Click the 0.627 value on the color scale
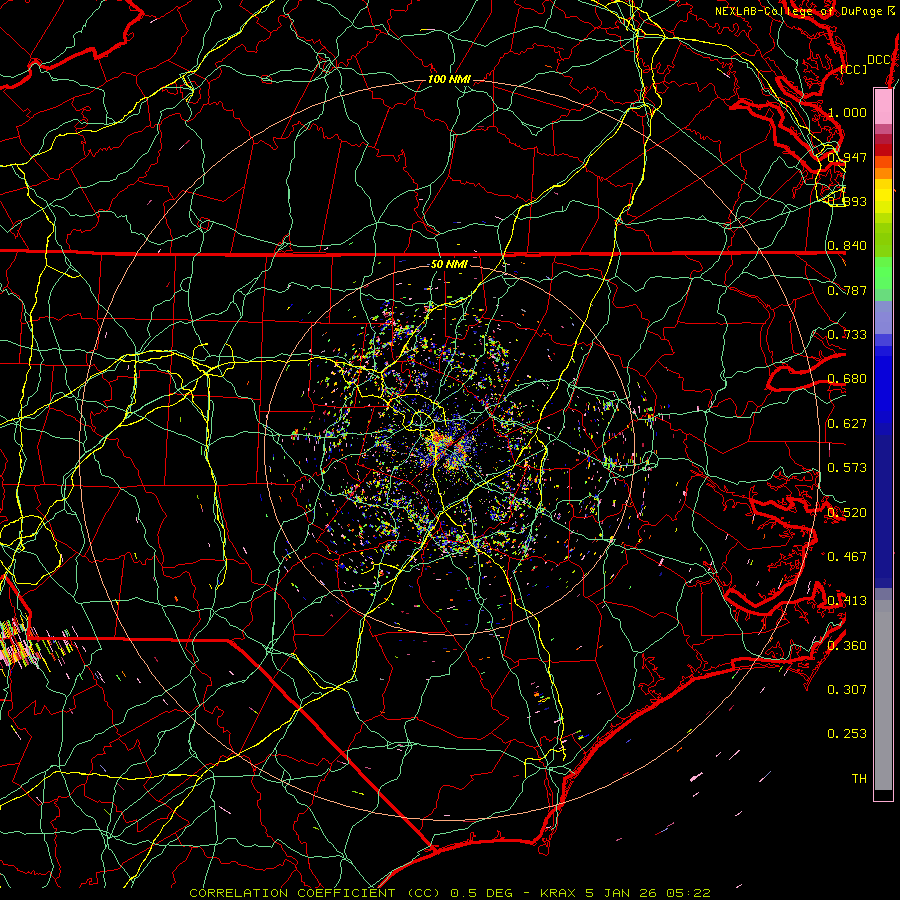The height and width of the screenshot is (900, 900). 847,424
